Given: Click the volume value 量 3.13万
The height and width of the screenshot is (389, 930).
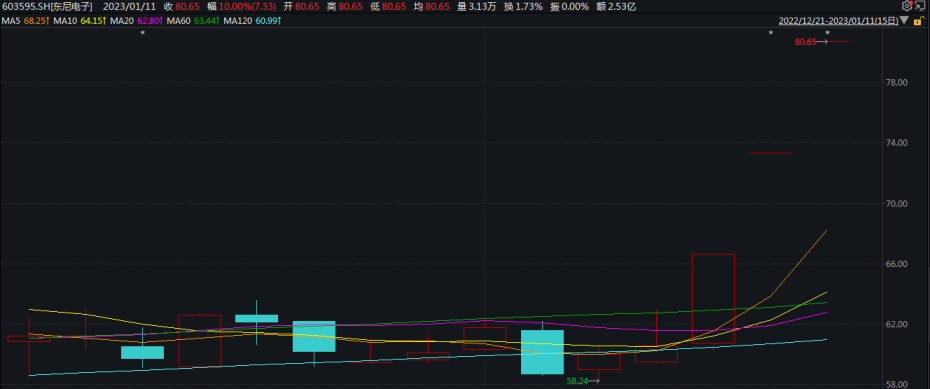Looking at the screenshot, I should pos(477,7).
